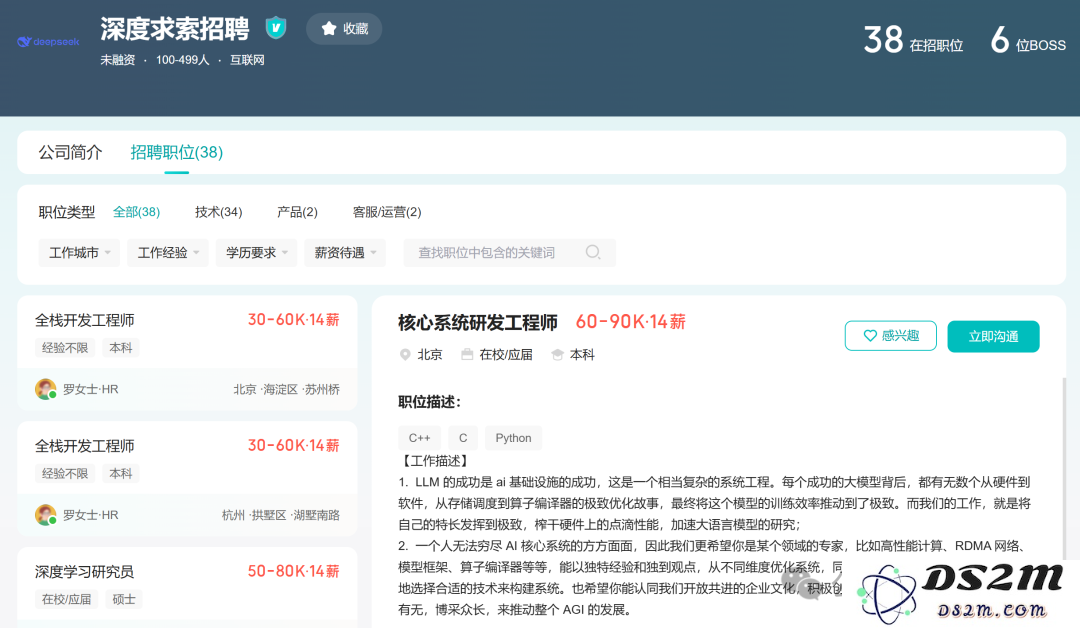Click the 60-90K·14薪 salary text
The image size is (1080, 628).
tap(630, 322)
